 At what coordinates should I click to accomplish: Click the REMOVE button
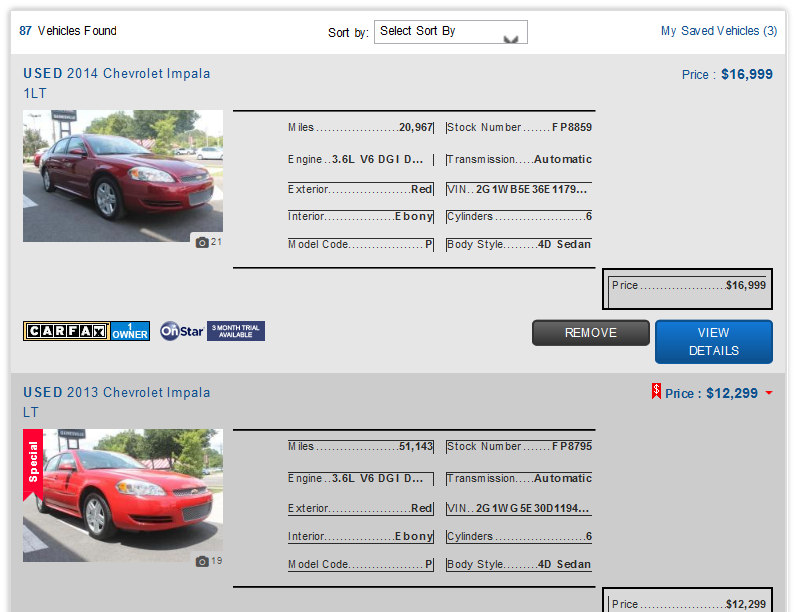(x=590, y=333)
